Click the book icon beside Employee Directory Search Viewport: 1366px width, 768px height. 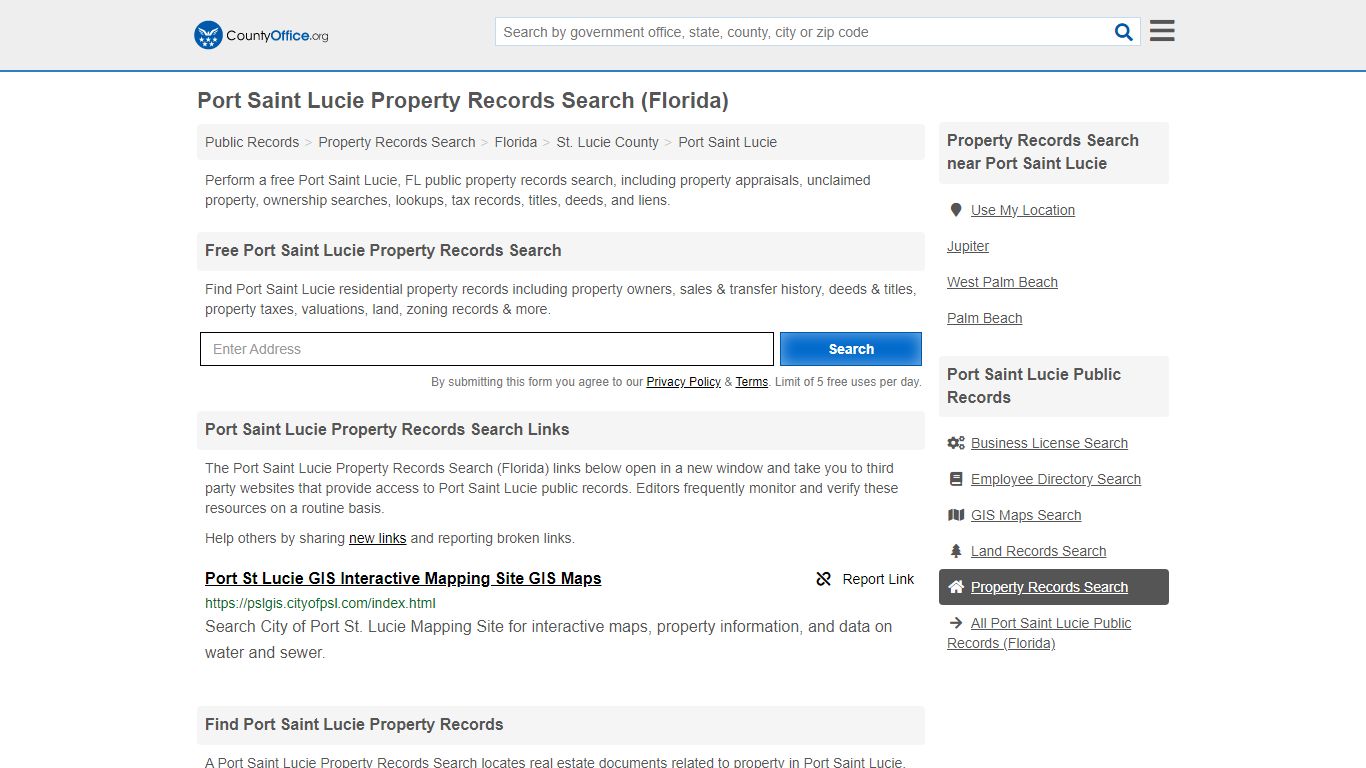tap(956, 478)
